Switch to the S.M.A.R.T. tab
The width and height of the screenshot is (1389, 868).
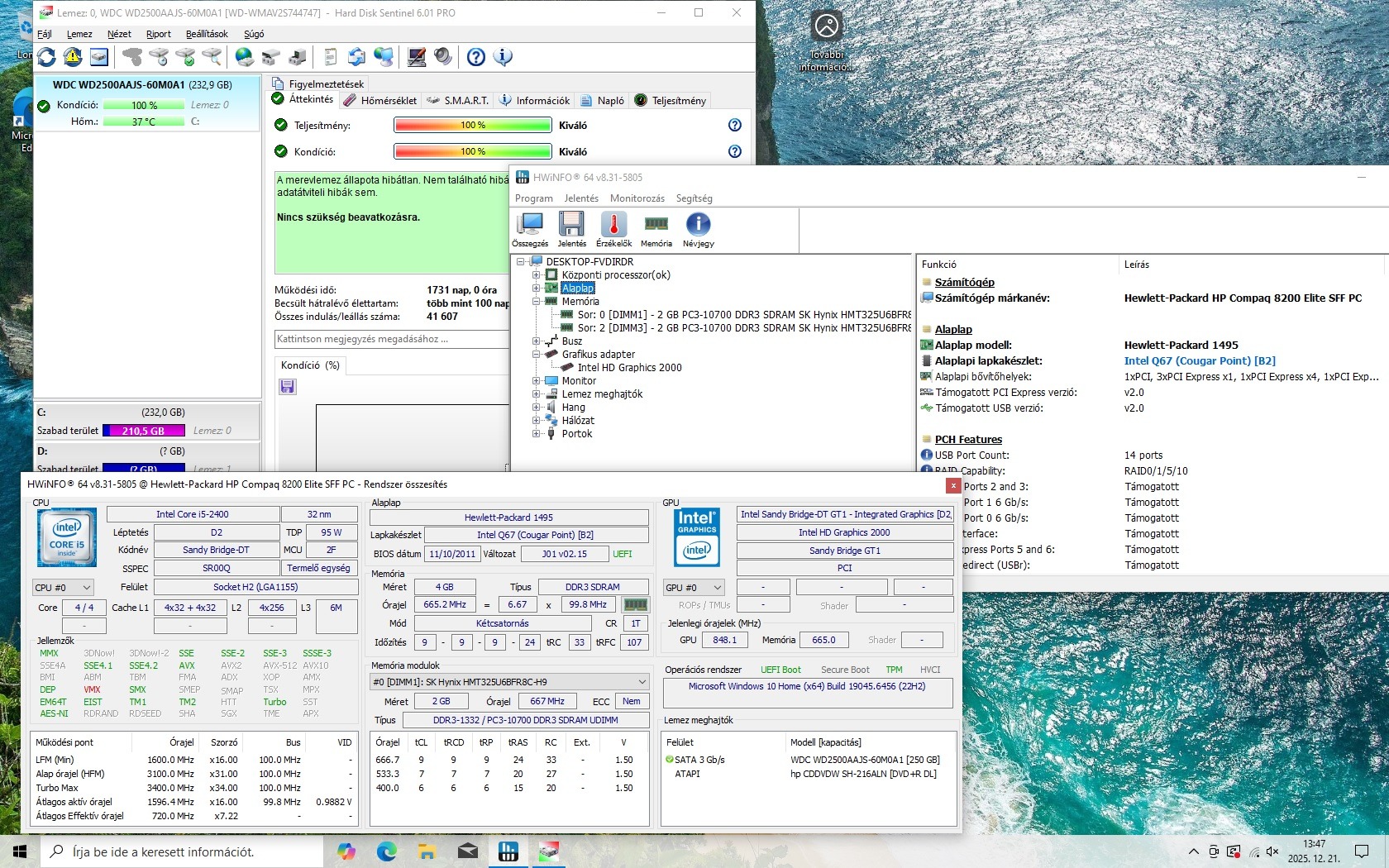457,101
